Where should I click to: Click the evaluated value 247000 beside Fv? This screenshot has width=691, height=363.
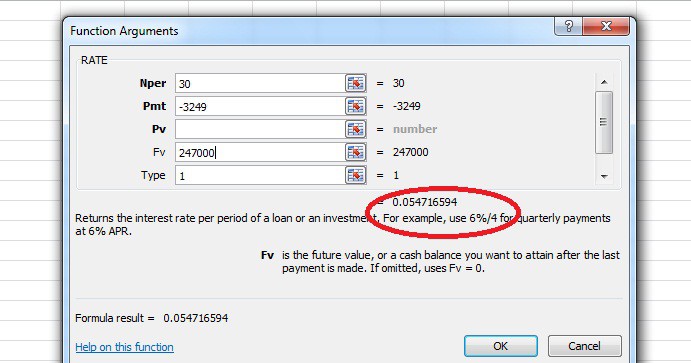click(x=410, y=152)
